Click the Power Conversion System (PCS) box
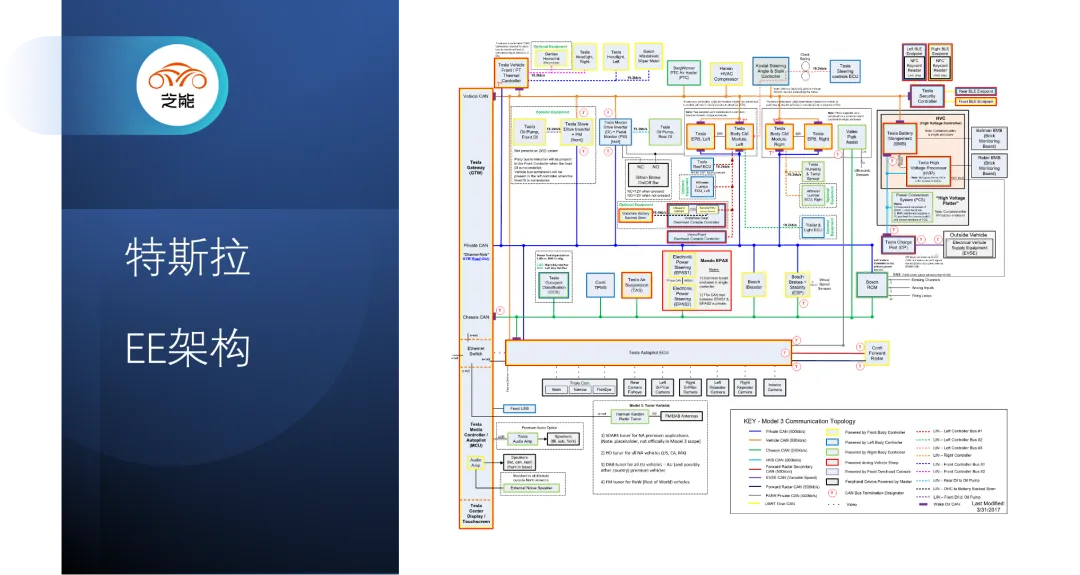The height and width of the screenshot is (575, 1080). (913, 207)
